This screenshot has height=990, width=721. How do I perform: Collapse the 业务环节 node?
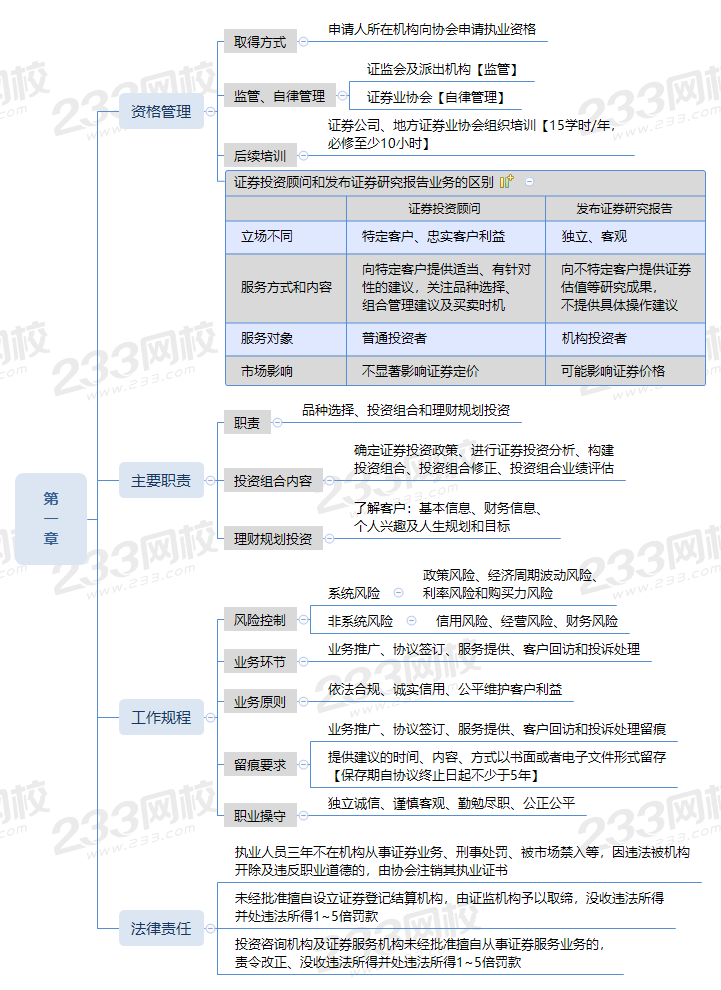tap(304, 662)
